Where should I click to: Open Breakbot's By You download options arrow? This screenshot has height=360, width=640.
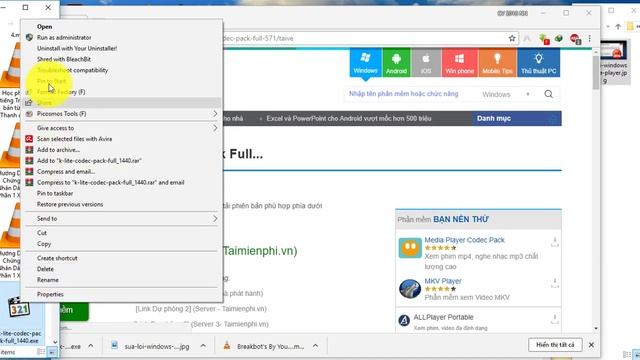pyautogui.click(x=316, y=346)
